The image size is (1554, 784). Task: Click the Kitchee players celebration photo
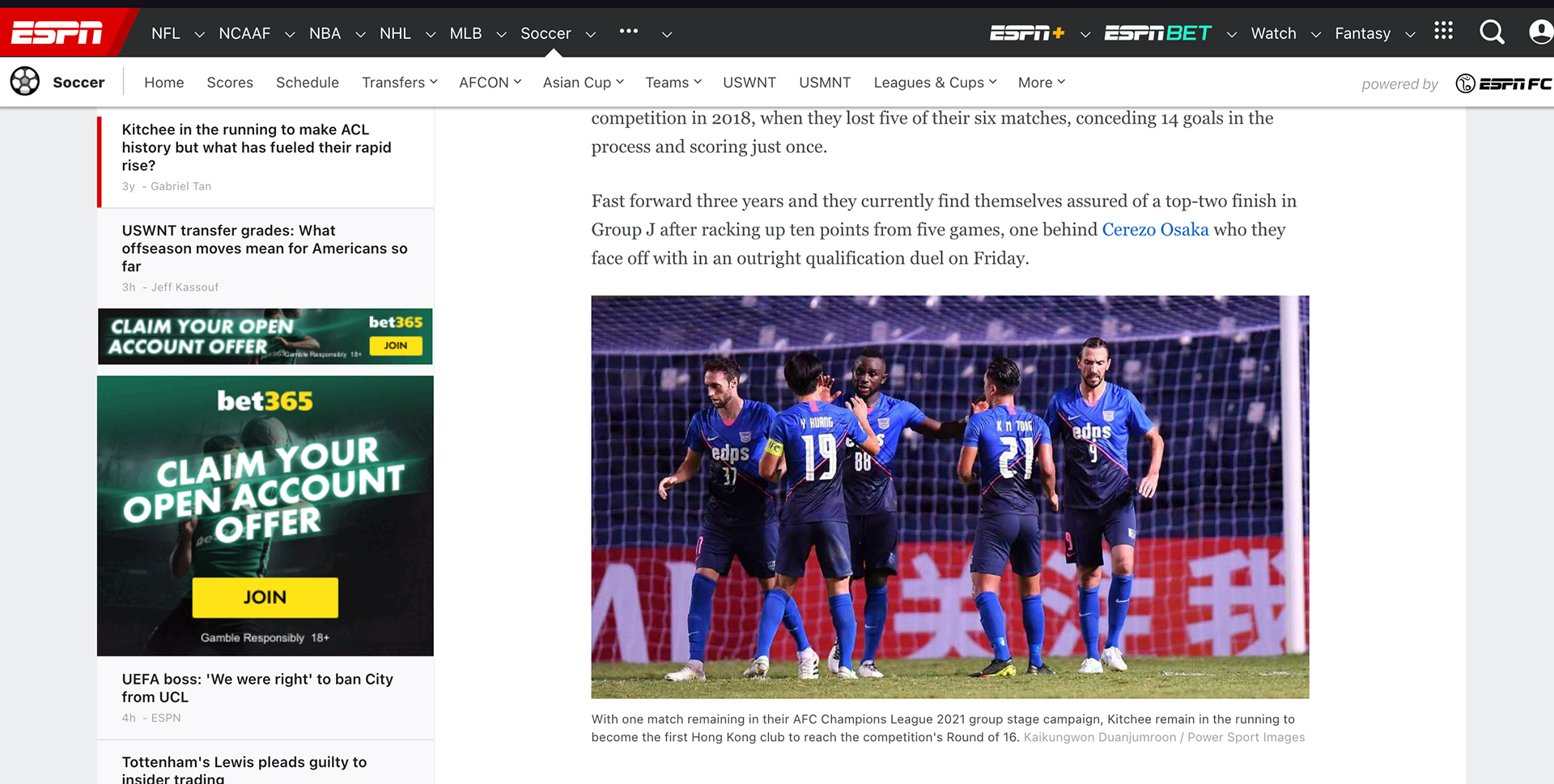click(949, 497)
